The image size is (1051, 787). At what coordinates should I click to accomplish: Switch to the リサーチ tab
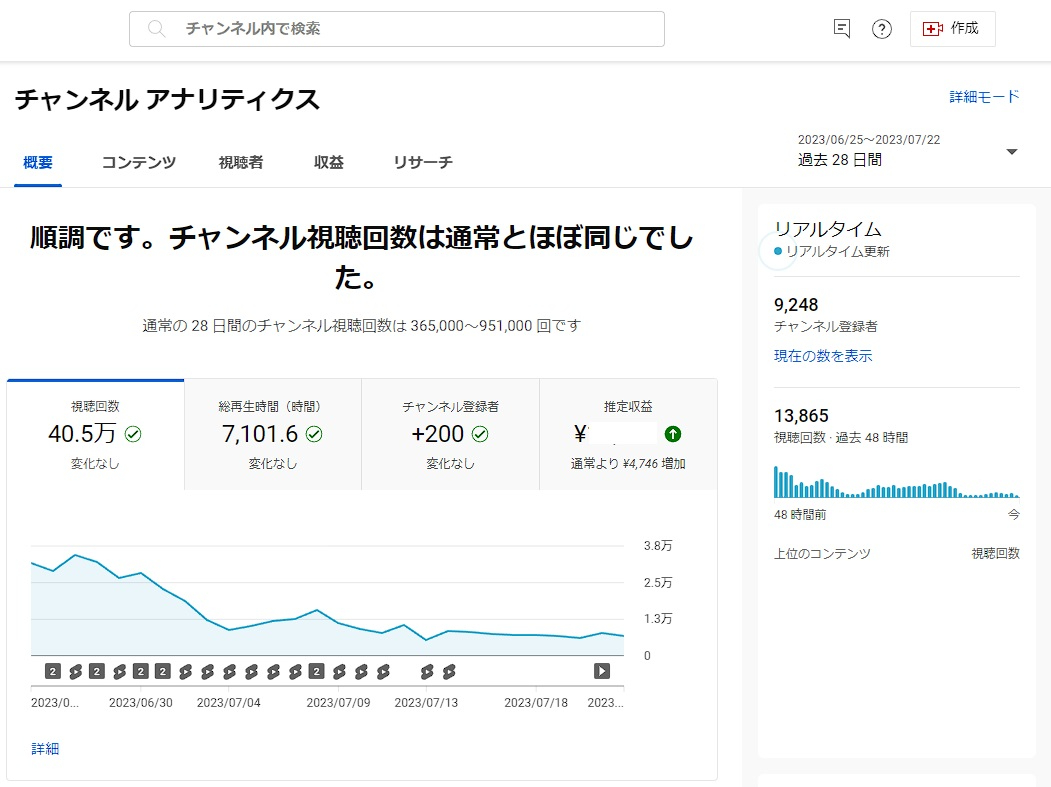click(423, 162)
